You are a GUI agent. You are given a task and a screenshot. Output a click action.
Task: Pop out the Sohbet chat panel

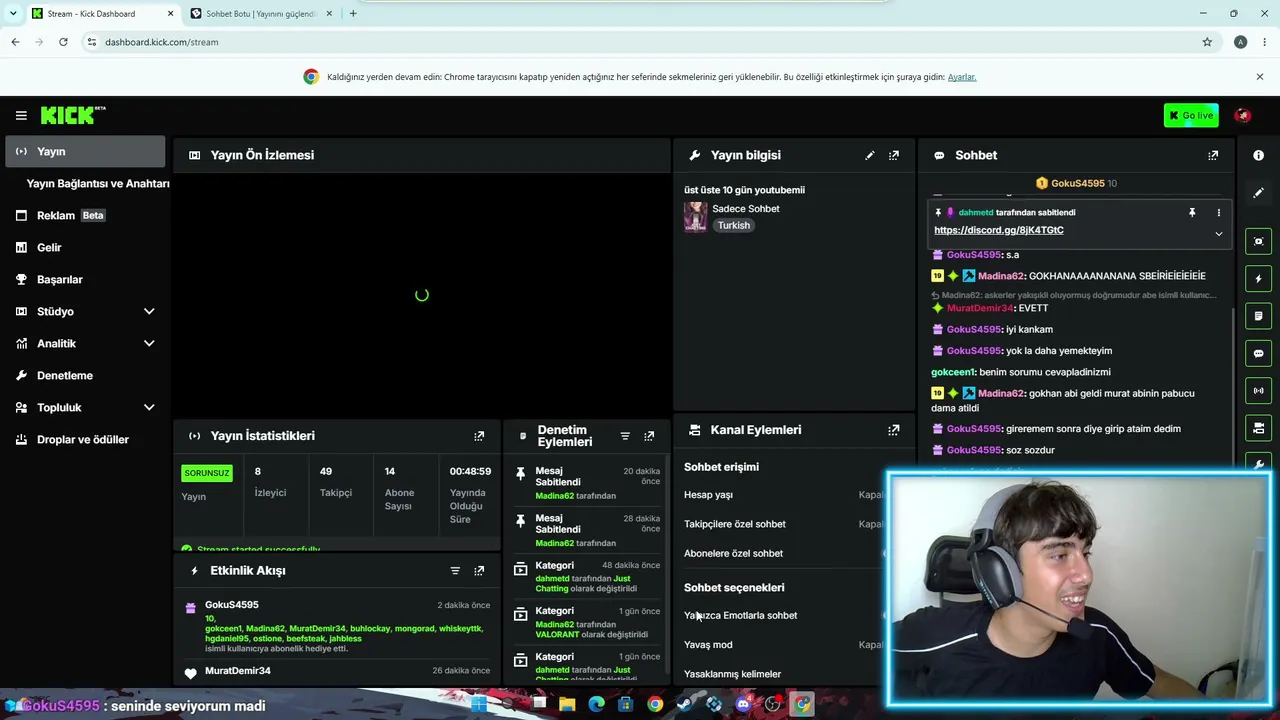1213,155
